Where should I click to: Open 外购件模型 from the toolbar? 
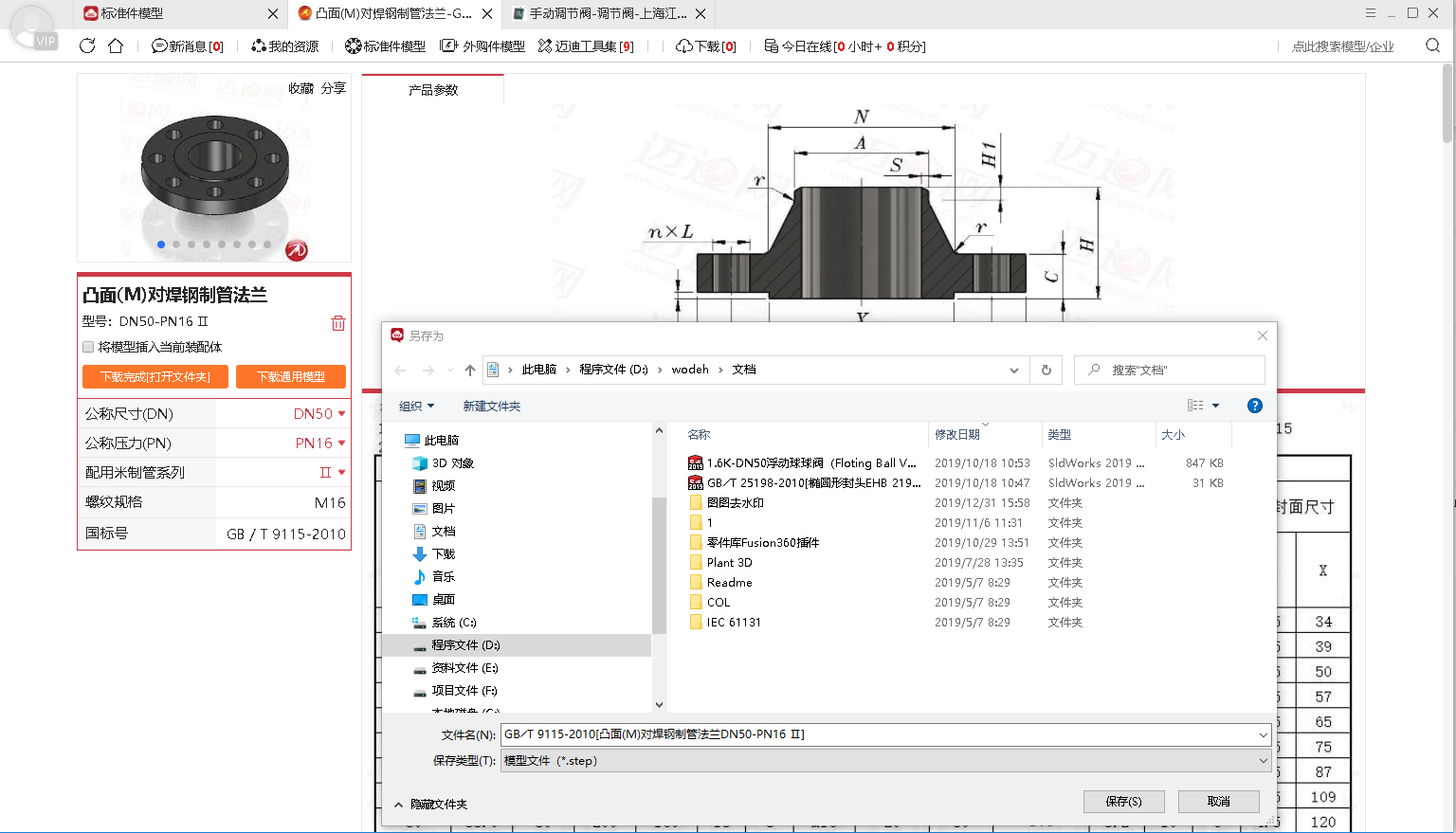(482, 45)
